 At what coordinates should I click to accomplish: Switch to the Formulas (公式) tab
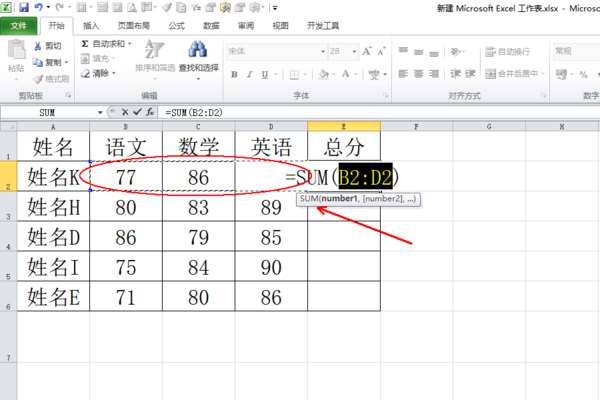(176, 26)
